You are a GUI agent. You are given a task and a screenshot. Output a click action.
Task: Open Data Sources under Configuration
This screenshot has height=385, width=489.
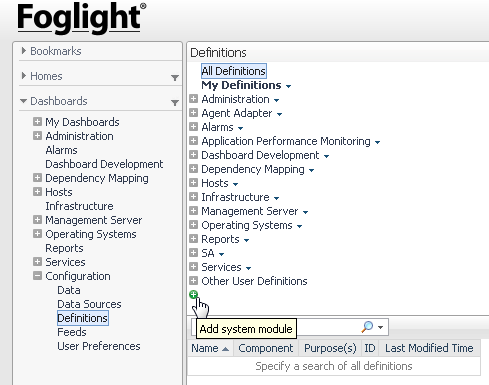coord(89,304)
